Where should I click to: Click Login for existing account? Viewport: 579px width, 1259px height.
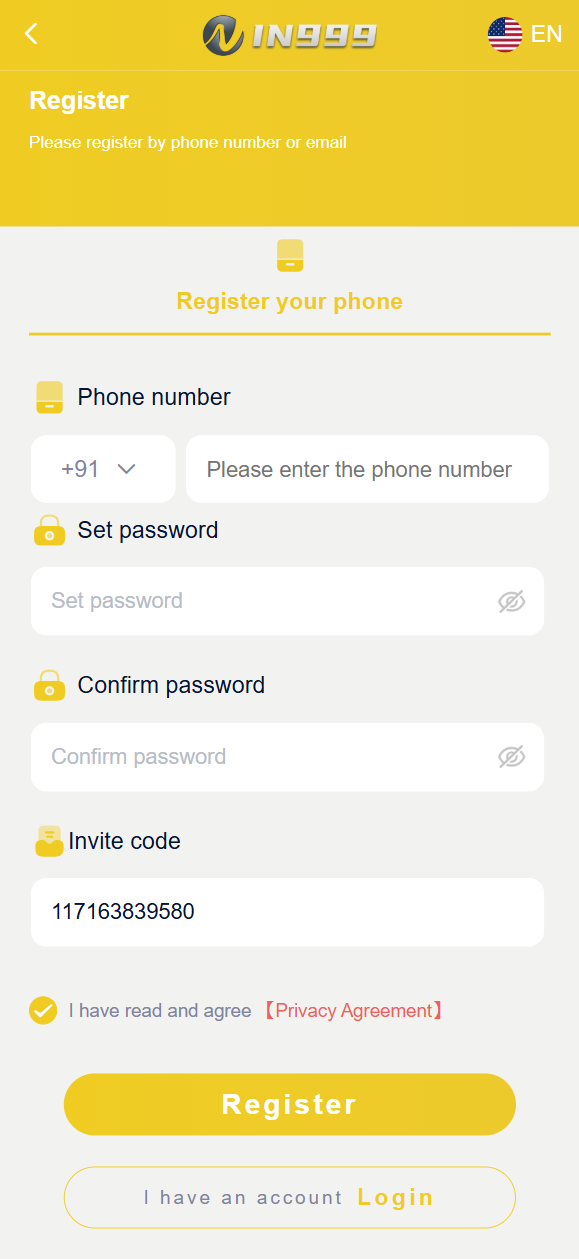click(394, 1197)
